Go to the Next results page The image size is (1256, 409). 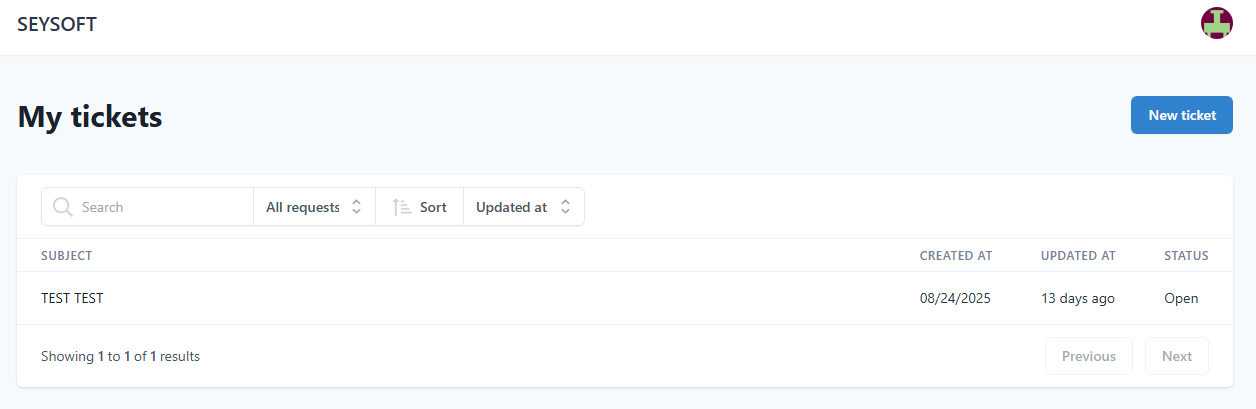[x=1176, y=356]
